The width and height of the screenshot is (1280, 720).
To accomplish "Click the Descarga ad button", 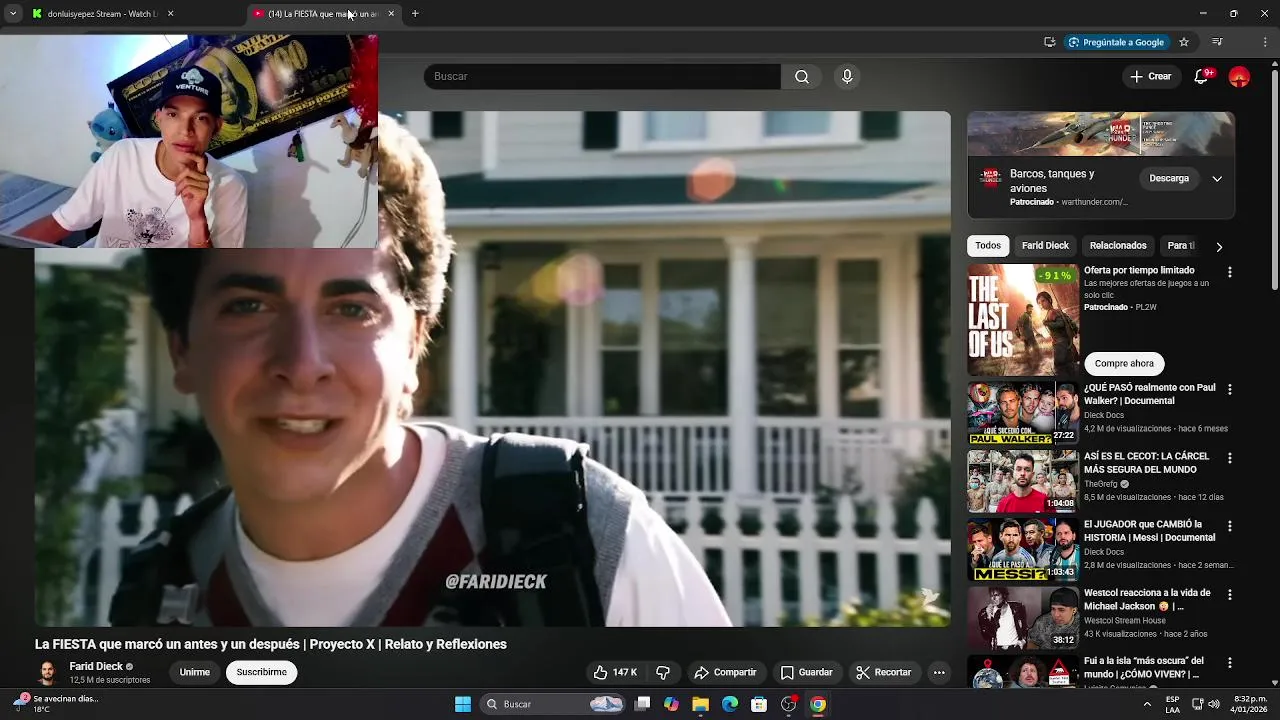I will 1169,179.
